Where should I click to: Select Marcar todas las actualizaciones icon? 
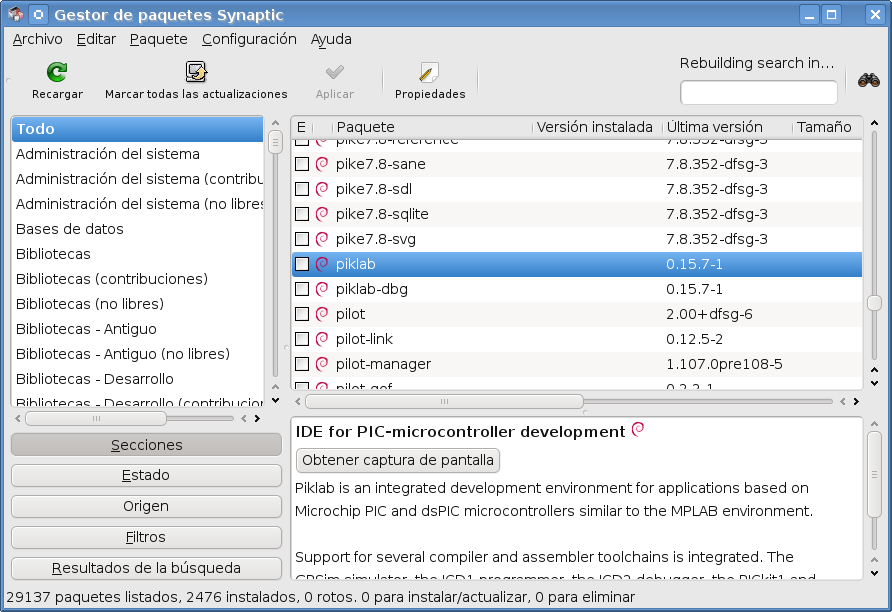click(x=194, y=78)
